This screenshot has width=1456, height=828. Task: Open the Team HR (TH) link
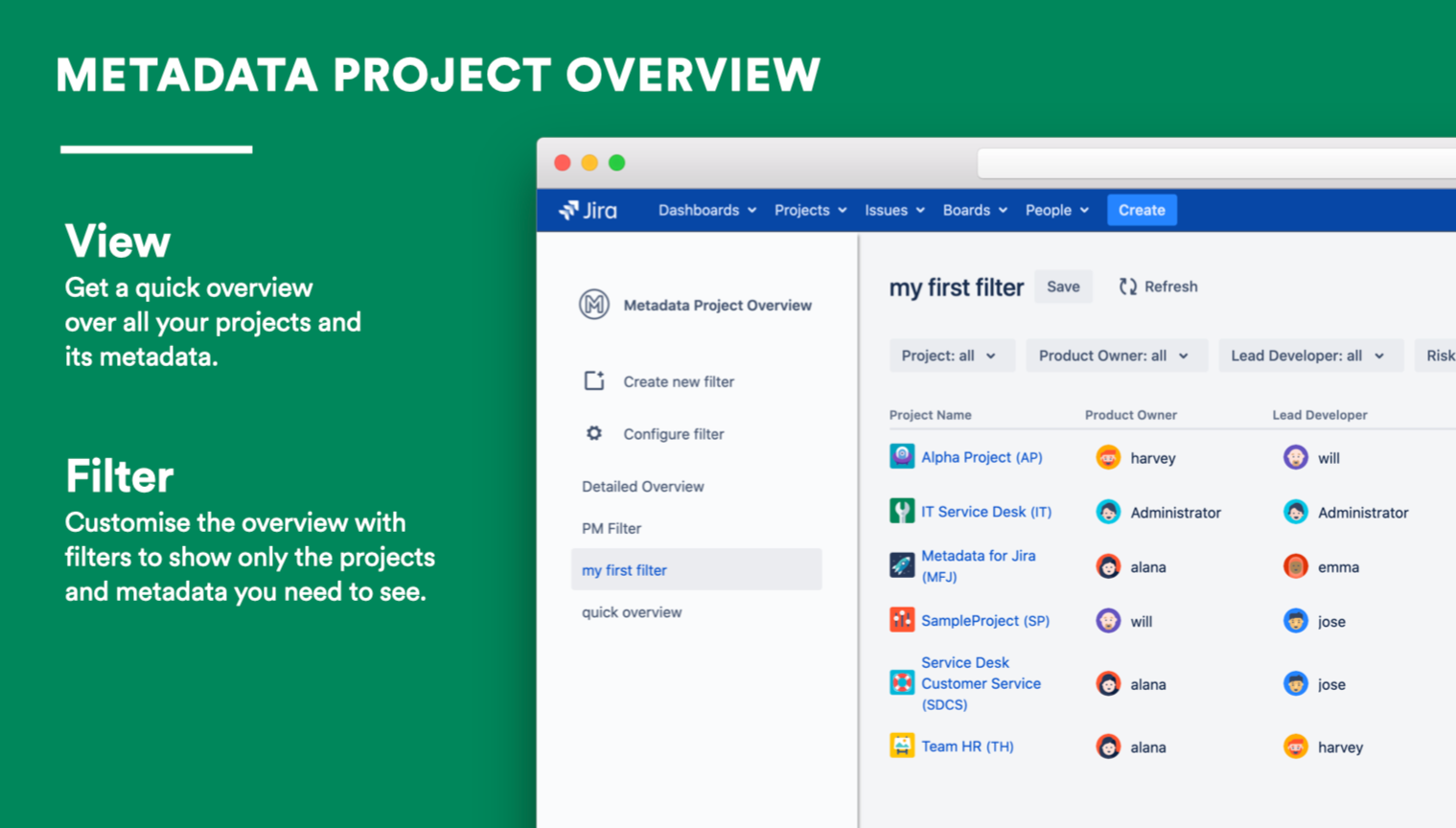tap(967, 747)
